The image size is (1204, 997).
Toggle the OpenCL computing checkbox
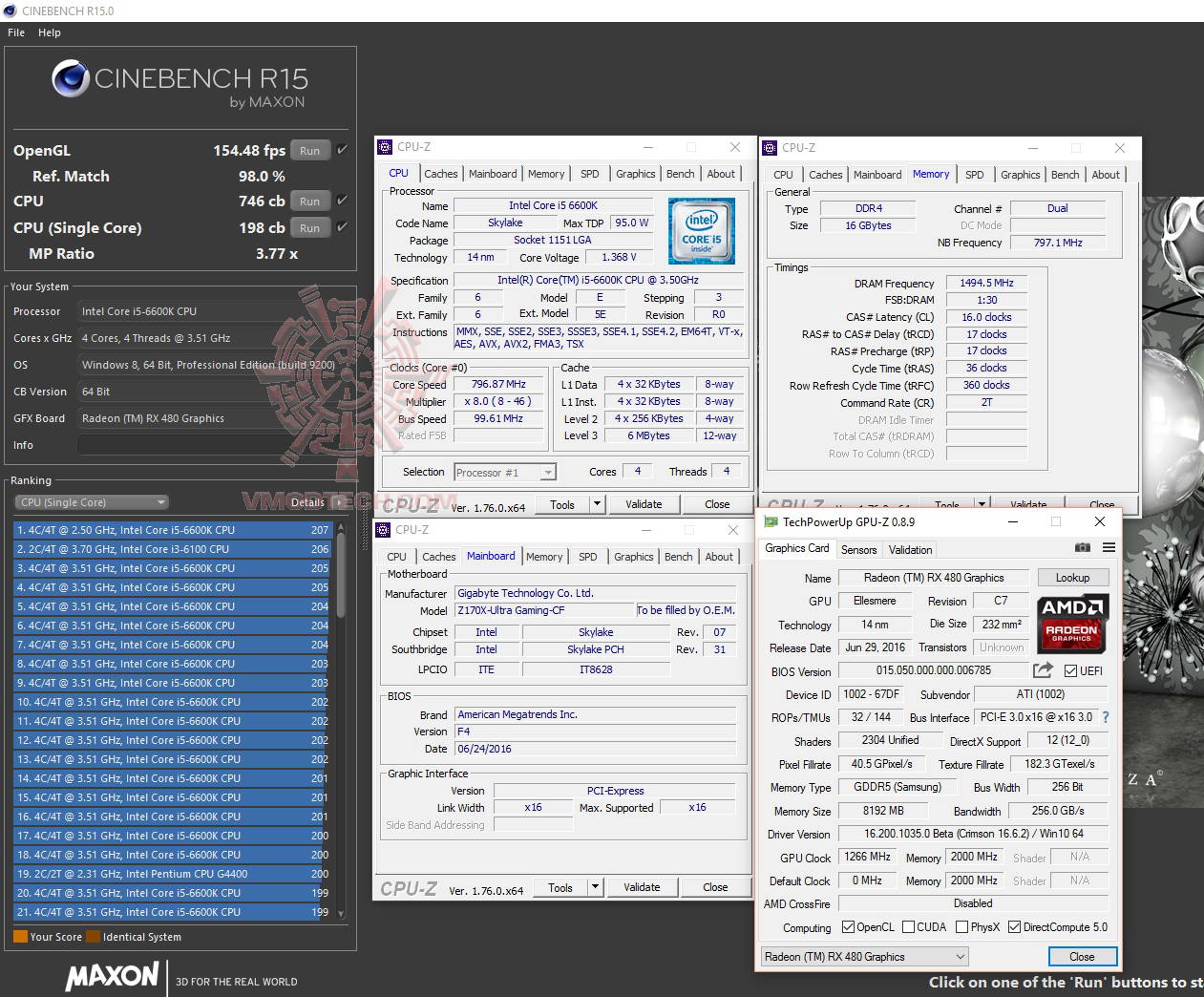tap(848, 927)
